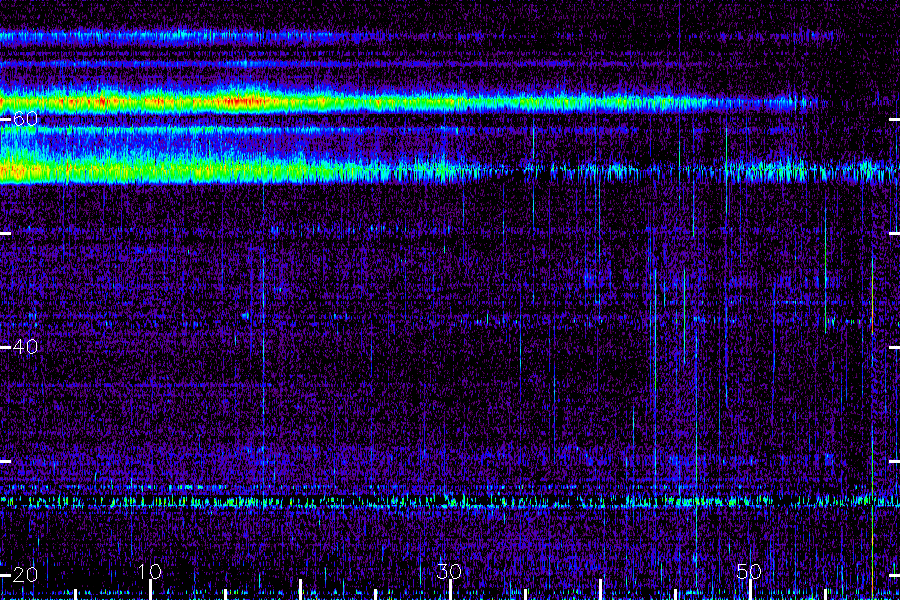Click the 50 time axis label

coord(749,571)
